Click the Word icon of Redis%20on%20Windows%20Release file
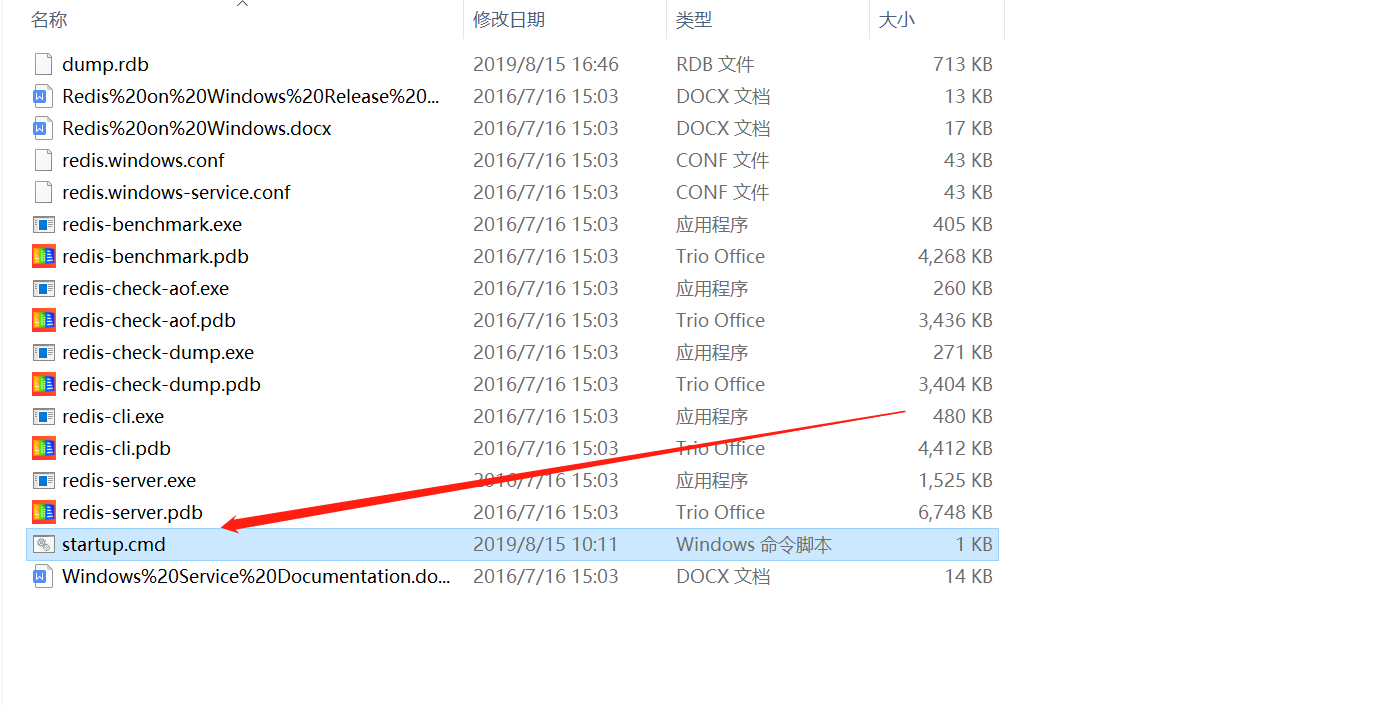The height and width of the screenshot is (706, 1396). [x=43, y=96]
